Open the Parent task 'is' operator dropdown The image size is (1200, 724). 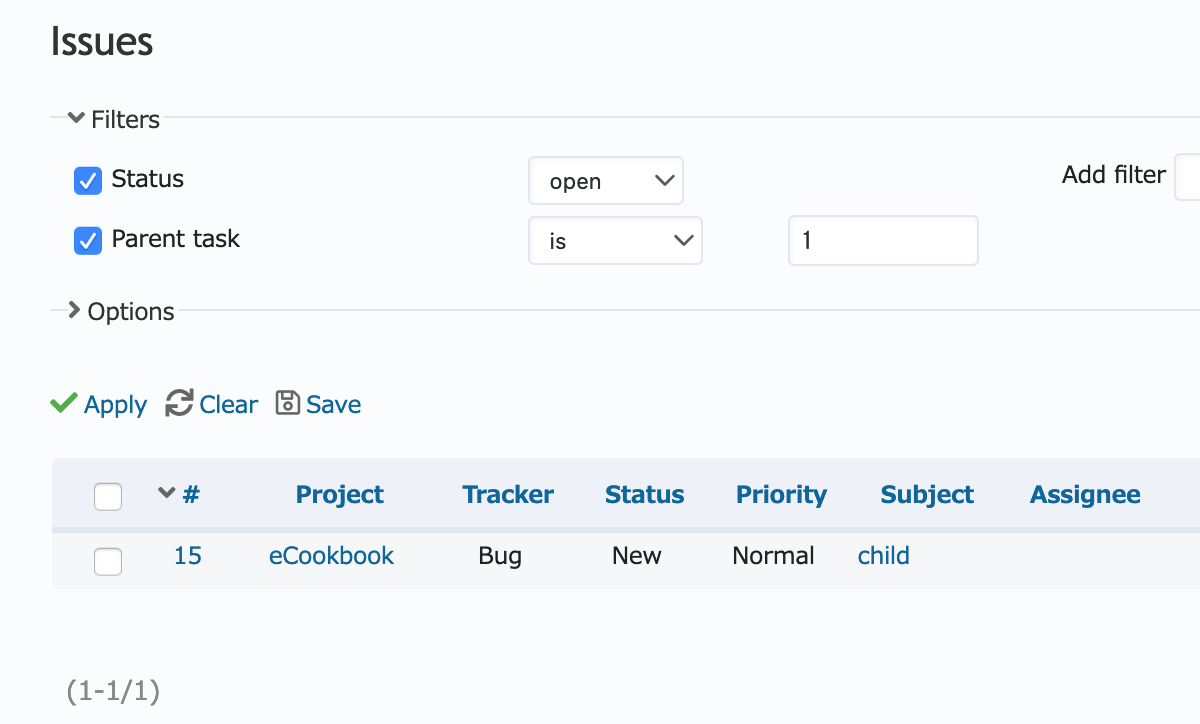[615, 241]
